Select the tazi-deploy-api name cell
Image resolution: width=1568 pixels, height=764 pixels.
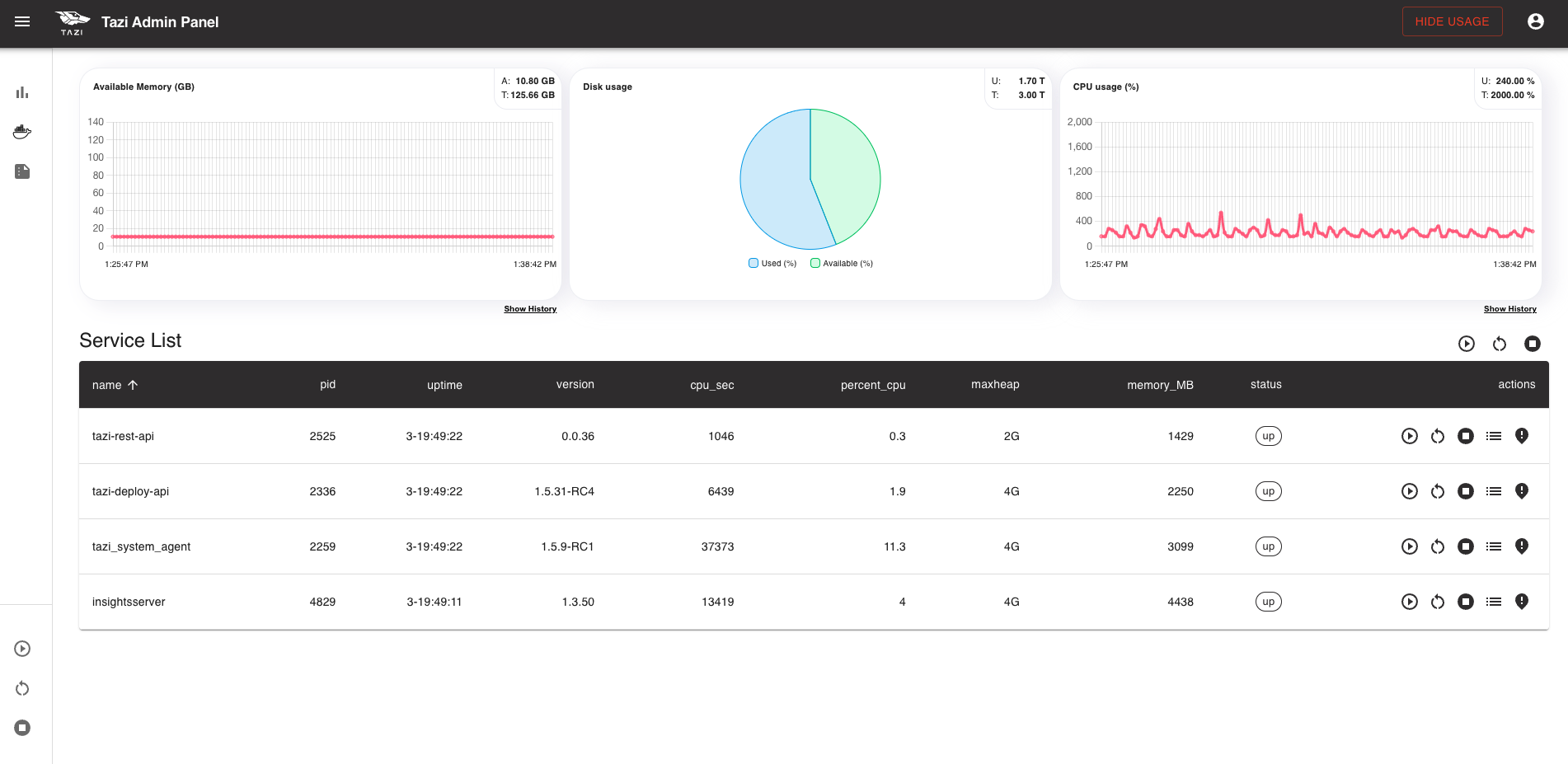[130, 491]
